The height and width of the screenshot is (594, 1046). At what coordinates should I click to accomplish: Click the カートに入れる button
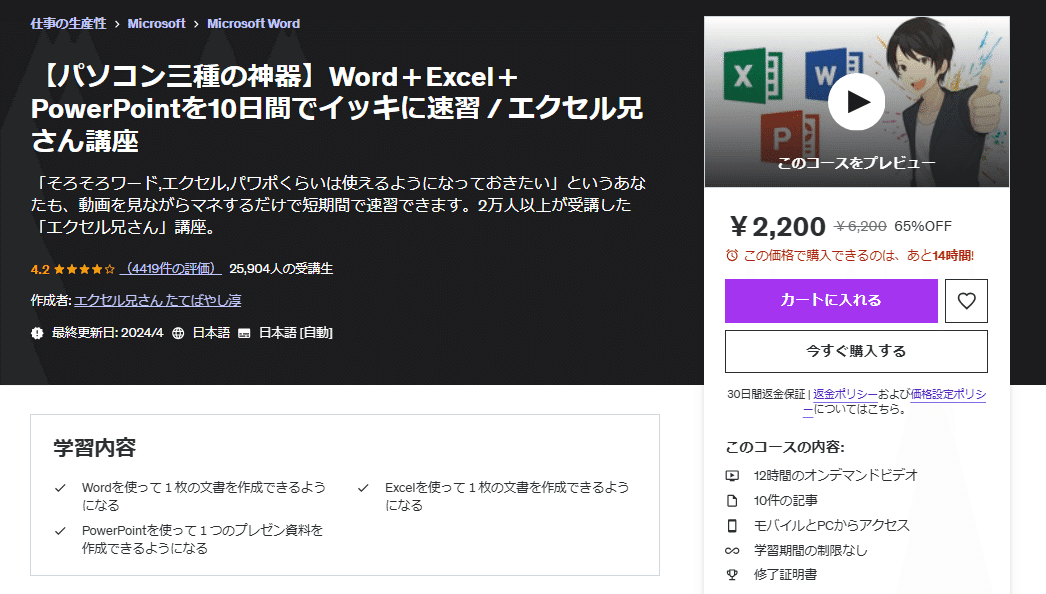pyautogui.click(x=831, y=301)
